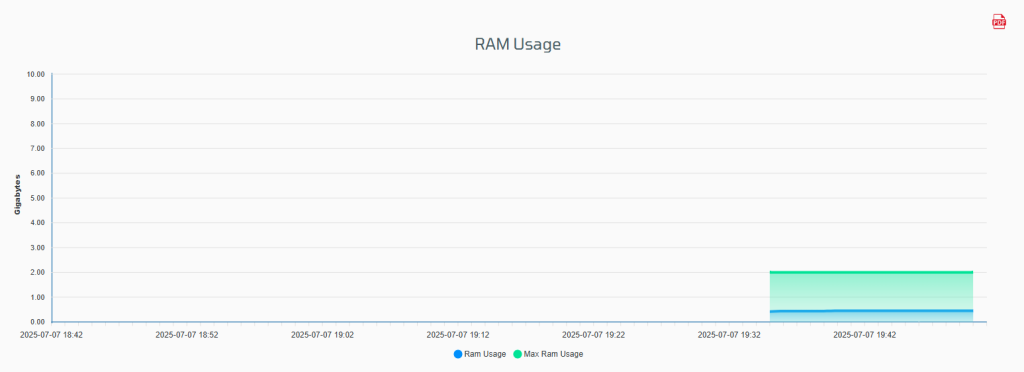Click the 2.00 y-axis value
This screenshot has width=1024, height=372.
tap(37, 273)
